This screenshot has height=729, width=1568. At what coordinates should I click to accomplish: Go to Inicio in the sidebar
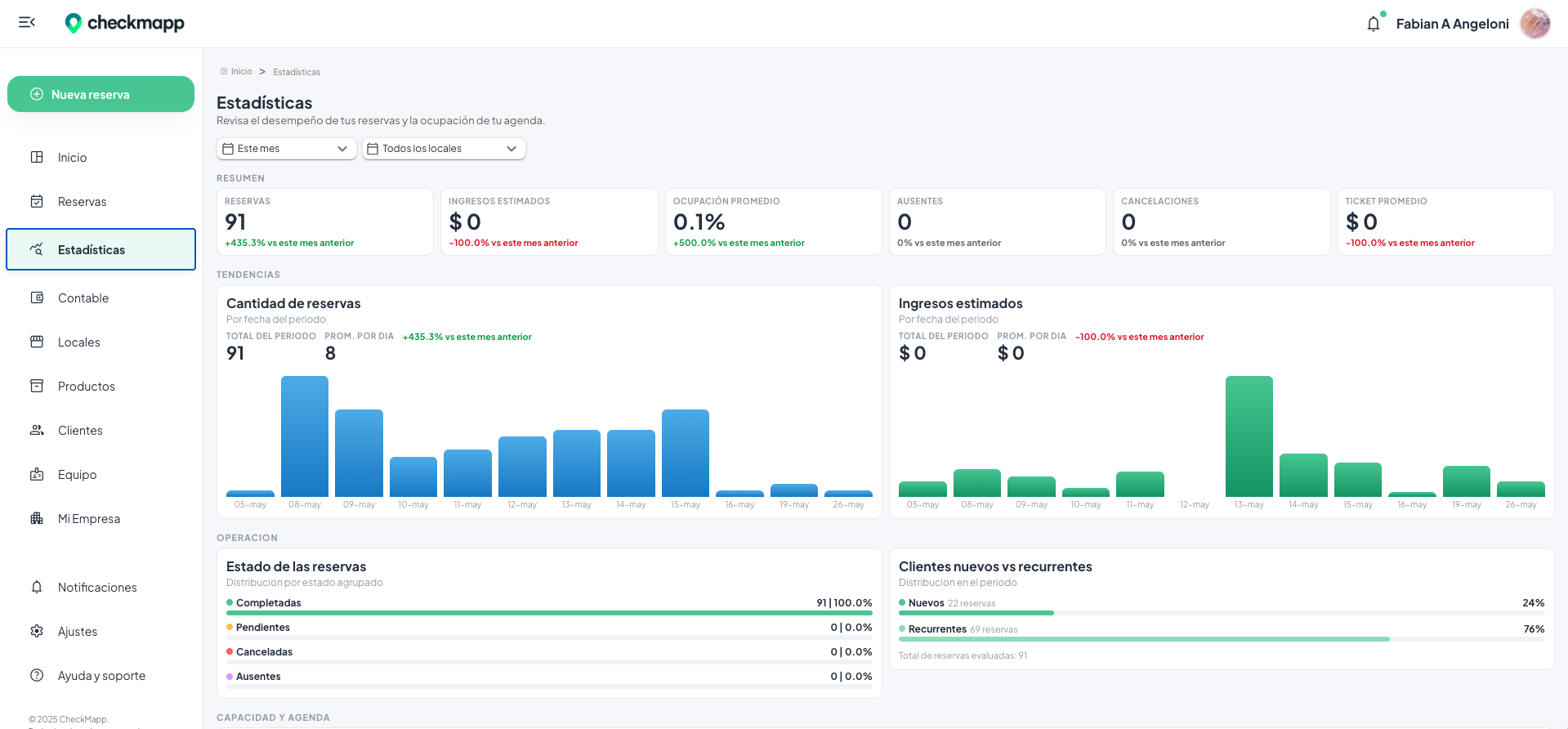coord(101,157)
